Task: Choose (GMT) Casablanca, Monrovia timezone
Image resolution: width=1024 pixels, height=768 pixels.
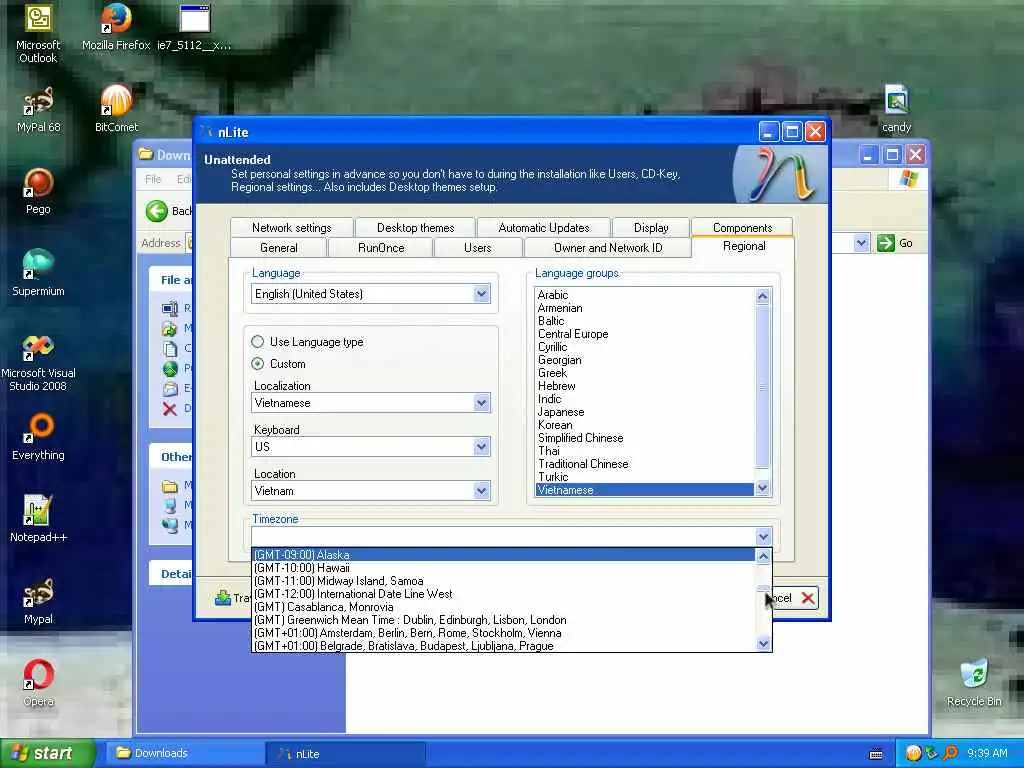Action: click(503, 607)
